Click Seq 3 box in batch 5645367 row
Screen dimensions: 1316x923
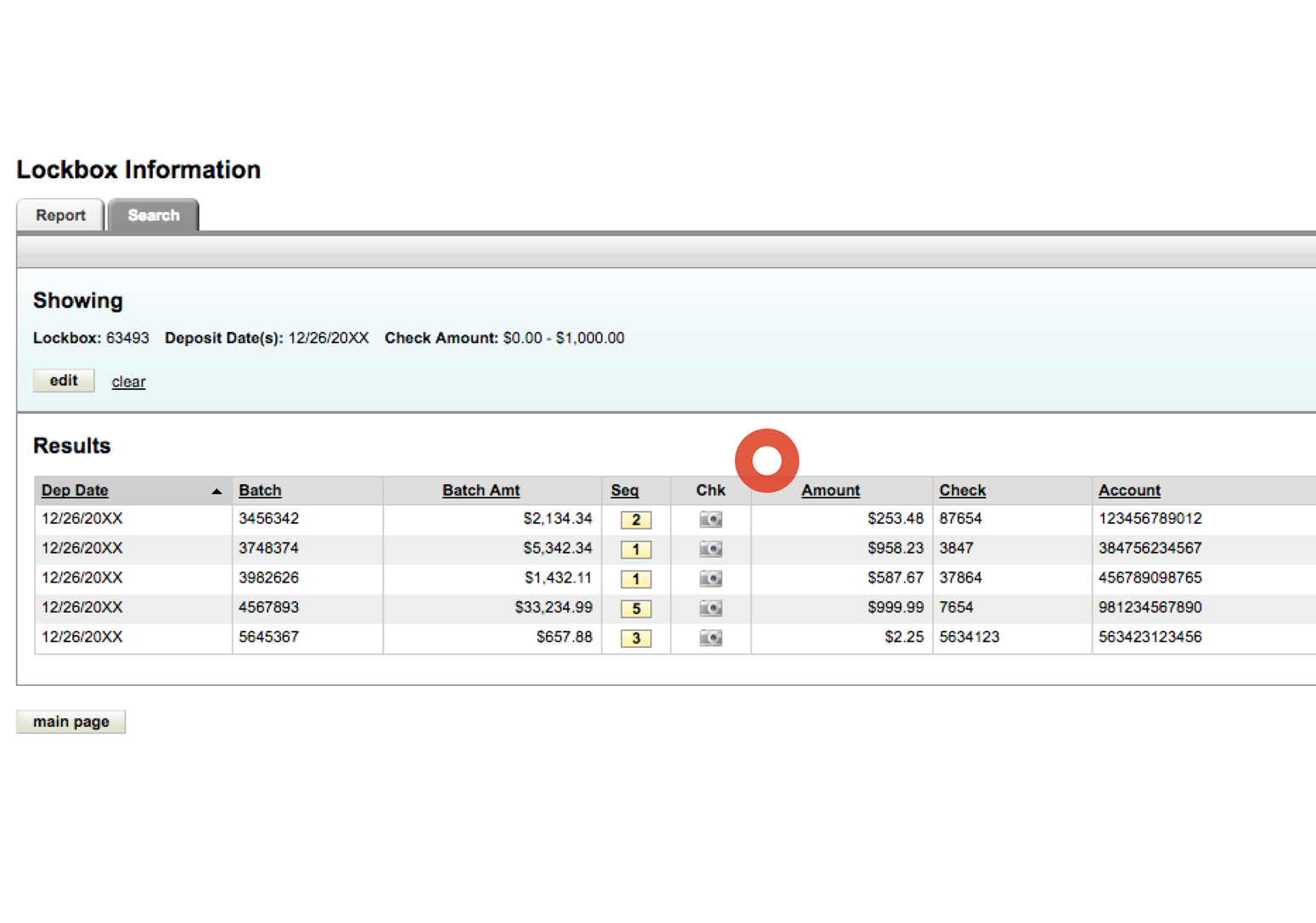click(x=636, y=639)
